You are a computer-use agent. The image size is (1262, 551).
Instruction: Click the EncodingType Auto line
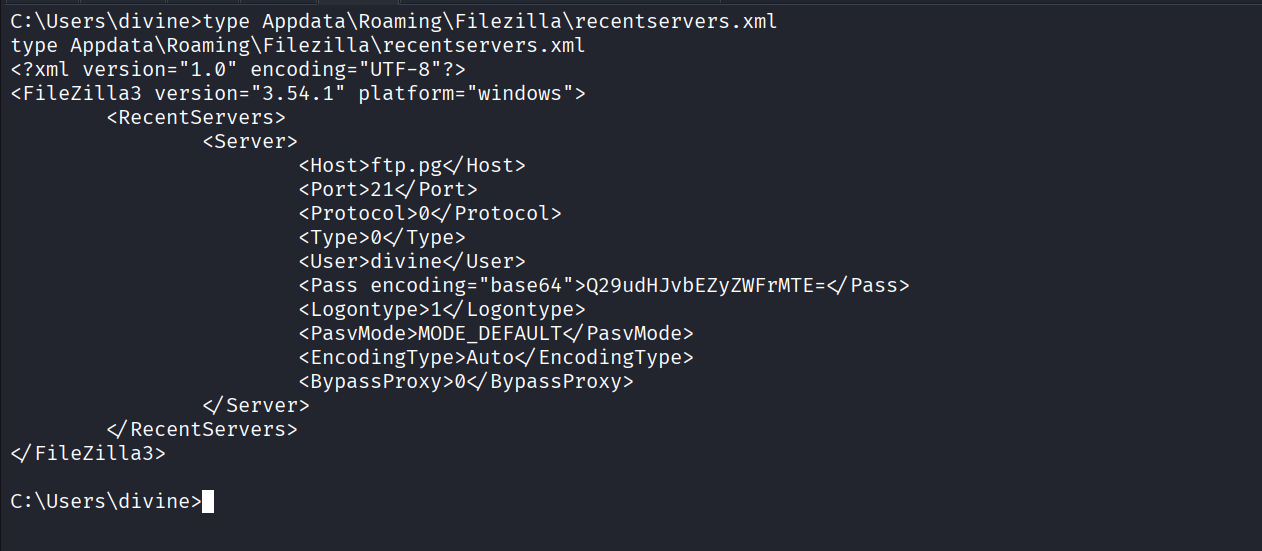496,357
